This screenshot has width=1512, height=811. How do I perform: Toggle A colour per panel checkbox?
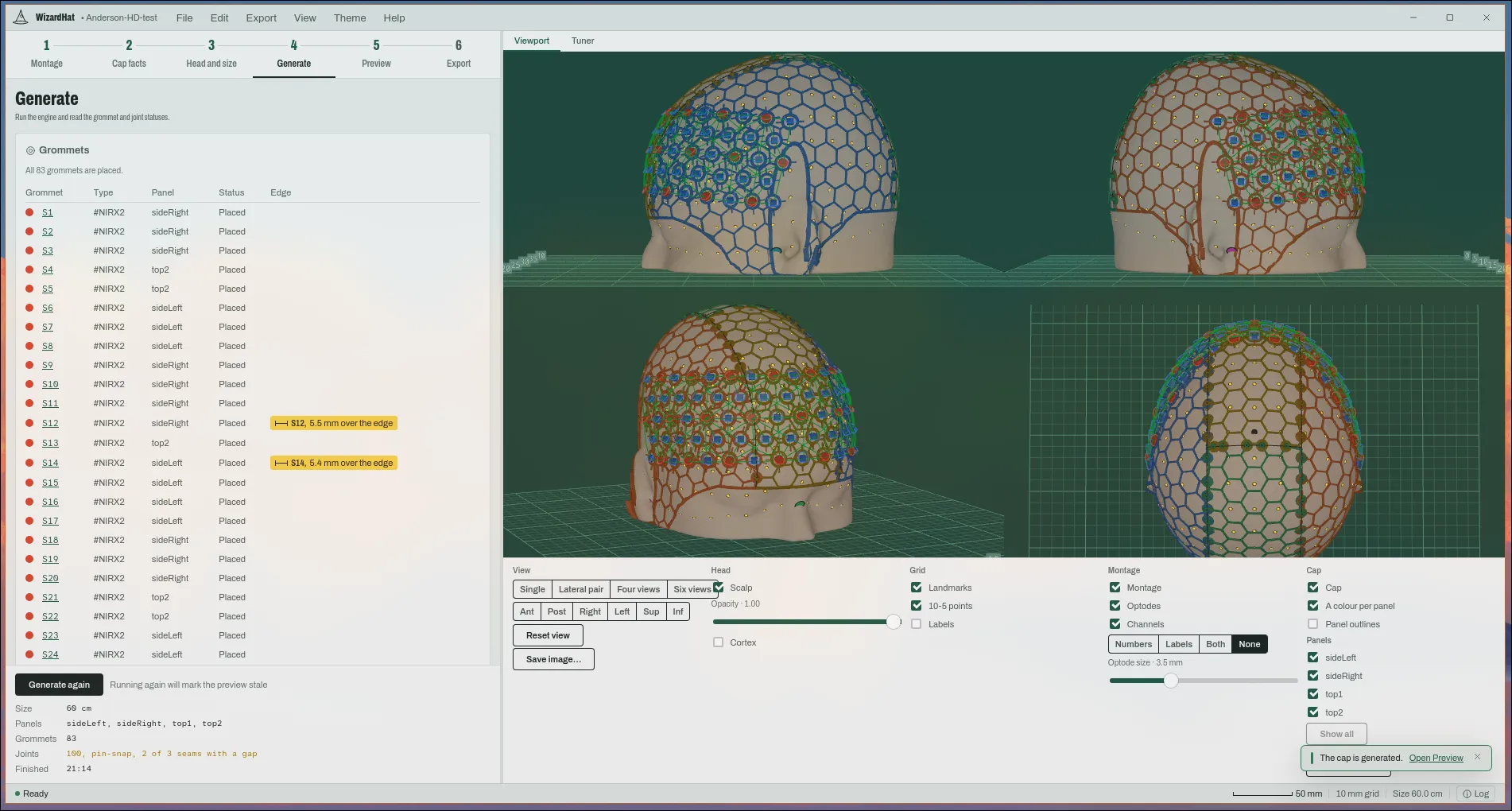(1313, 606)
